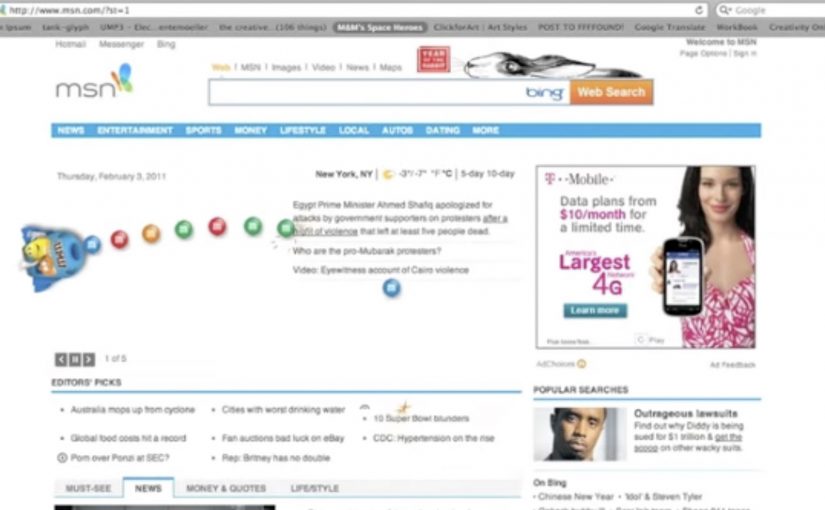Switch to the MONEY & QUOTES tab
Image resolution: width=825 pixels, height=510 pixels.
[x=226, y=489]
